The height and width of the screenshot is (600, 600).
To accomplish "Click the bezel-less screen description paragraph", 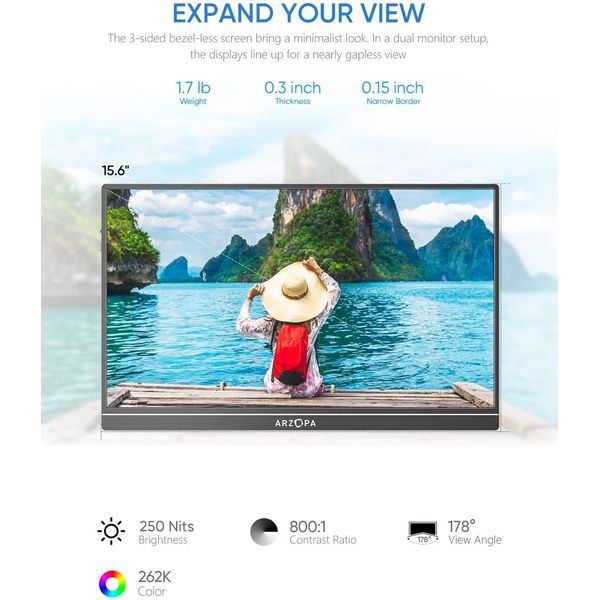I will (x=298, y=46).
